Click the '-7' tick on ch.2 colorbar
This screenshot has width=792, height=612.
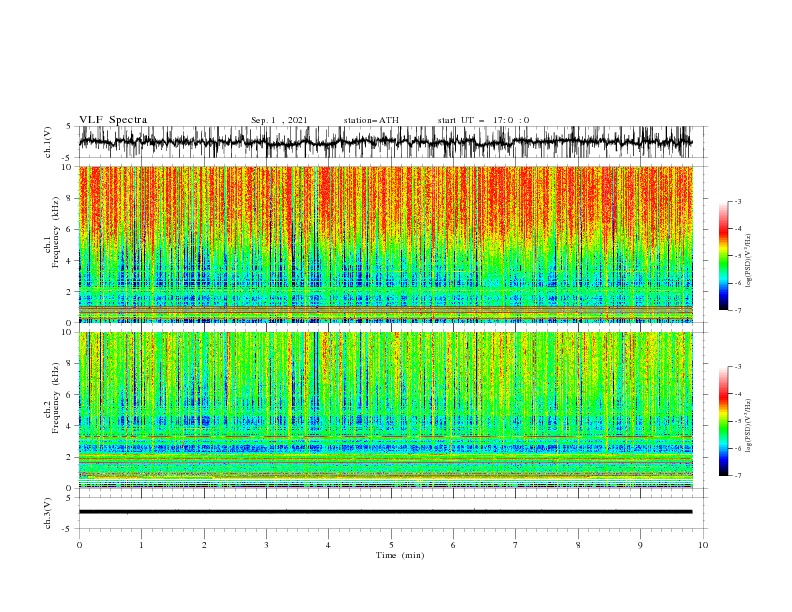737,476
